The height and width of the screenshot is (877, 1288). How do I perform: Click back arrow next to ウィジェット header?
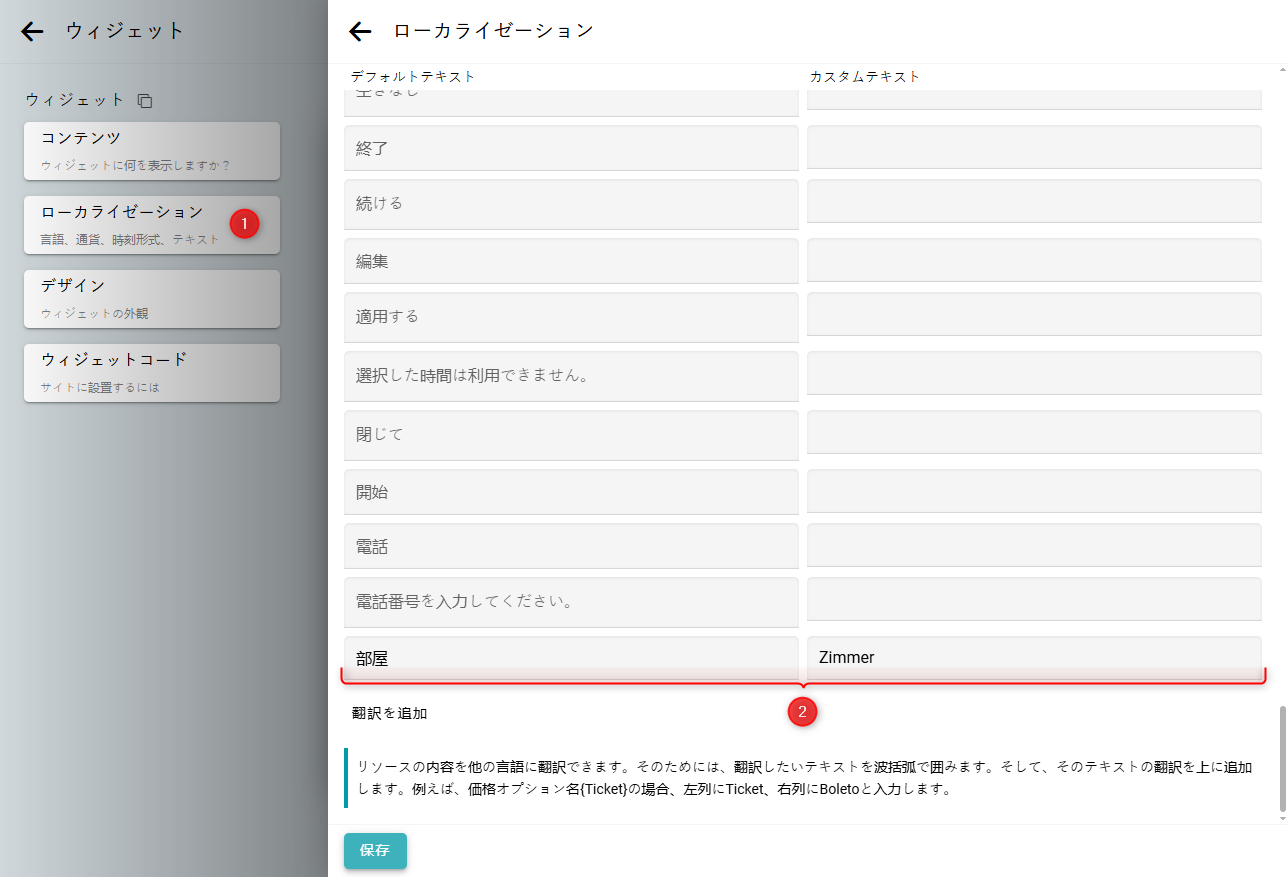33,31
